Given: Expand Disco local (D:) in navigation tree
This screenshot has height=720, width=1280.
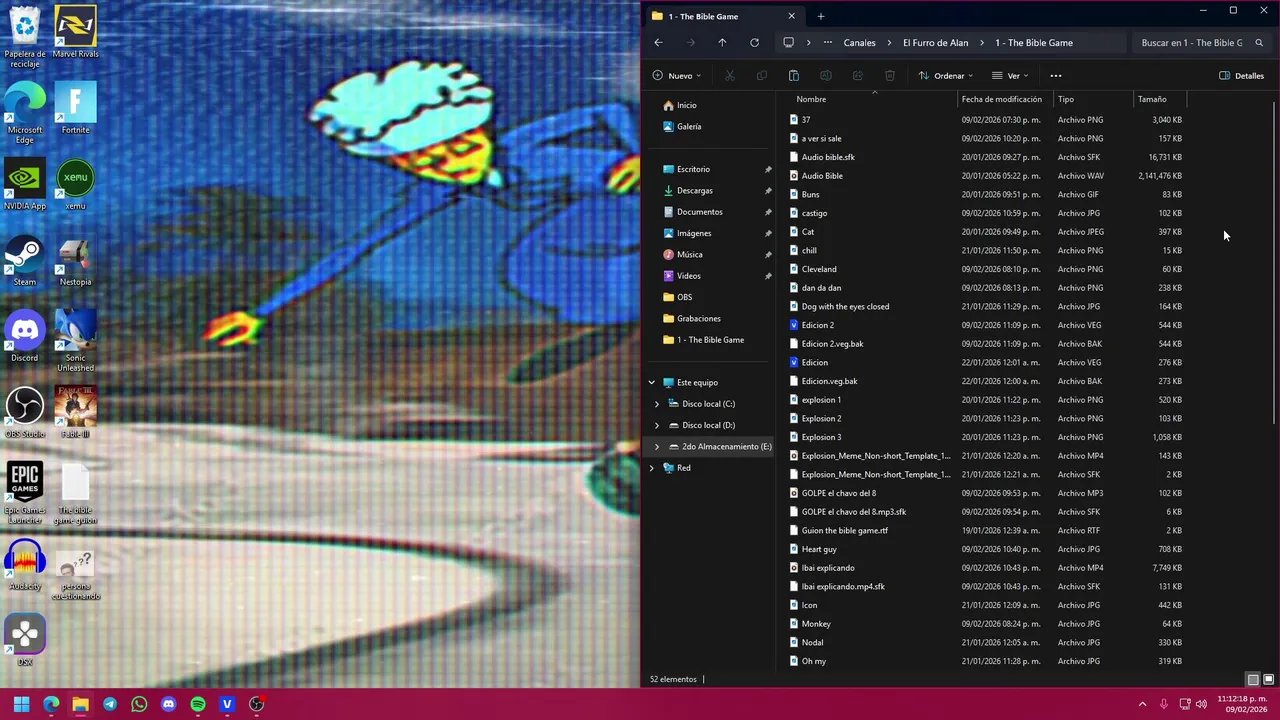Looking at the screenshot, I should 657,425.
